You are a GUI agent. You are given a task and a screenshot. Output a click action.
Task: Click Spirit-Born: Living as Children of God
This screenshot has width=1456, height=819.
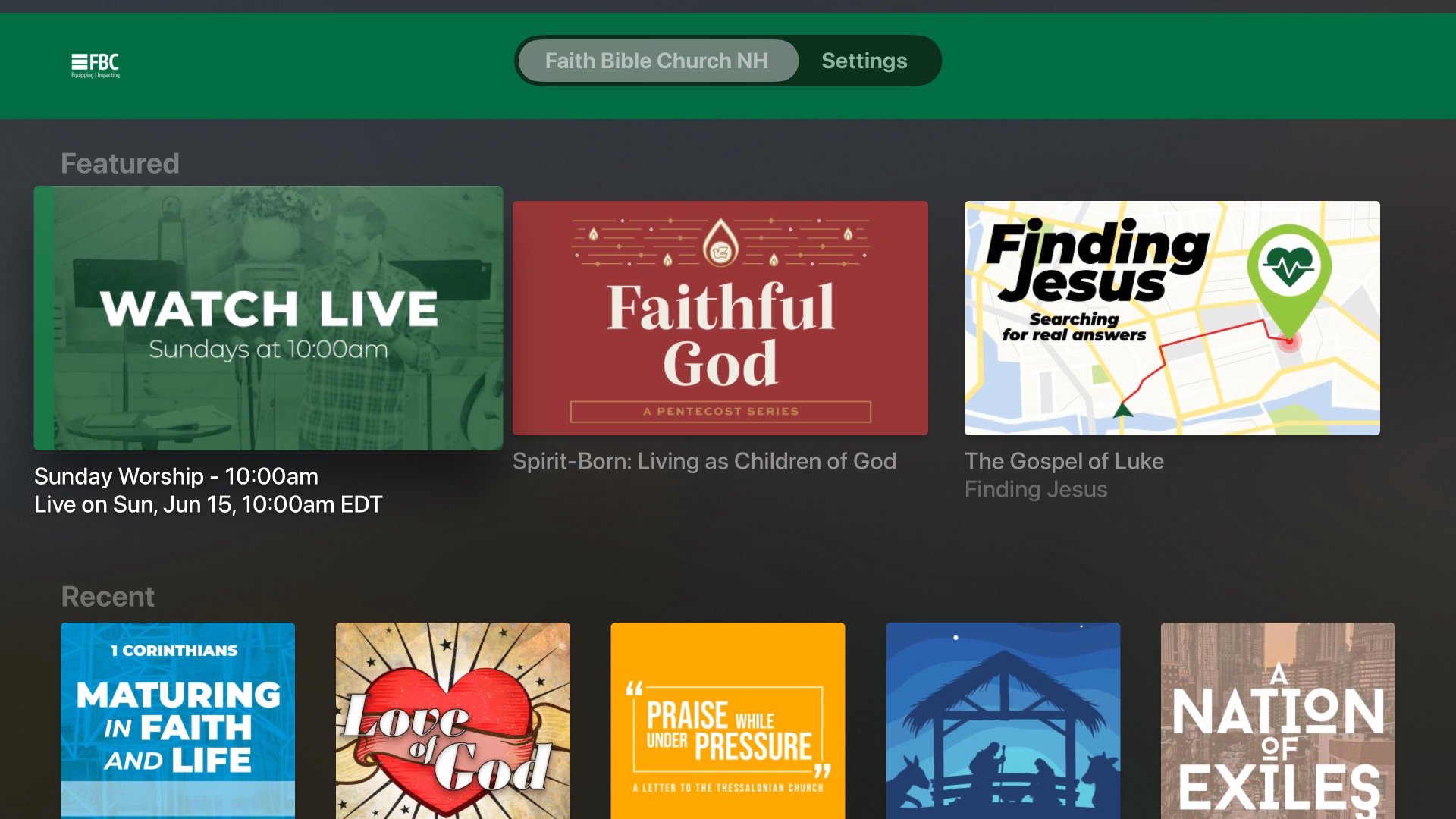[704, 461]
